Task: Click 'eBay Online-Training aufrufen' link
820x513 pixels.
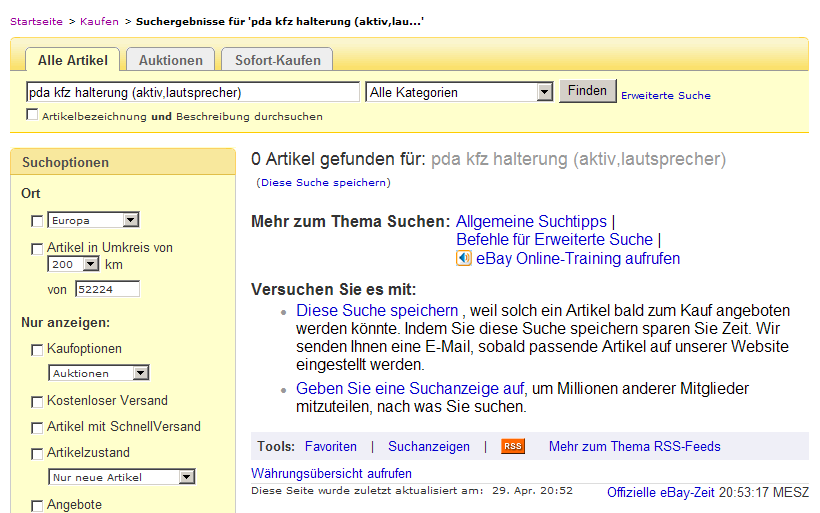Action: click(x=578, y=258)
